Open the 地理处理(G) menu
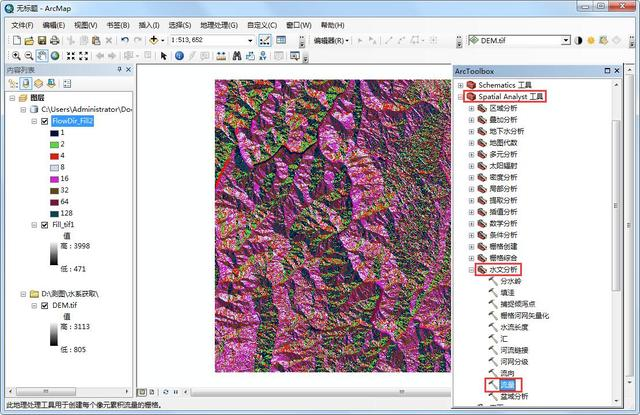This screenshot has height=415, width=640. pyautogui.click(x=219, y=25)
